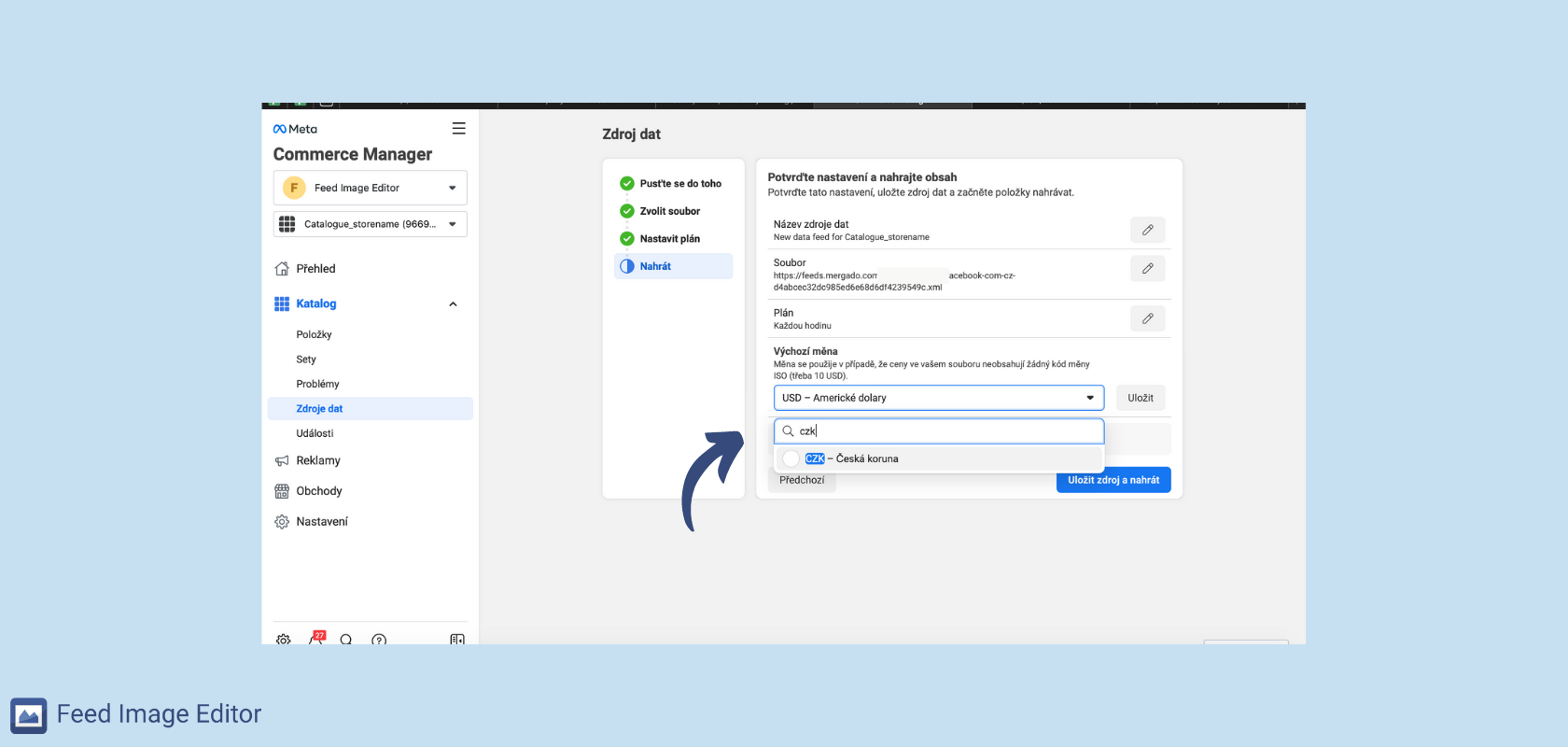Click the Předchozí button
This screenshot has width=1568, height=747.
pos(802,480)
